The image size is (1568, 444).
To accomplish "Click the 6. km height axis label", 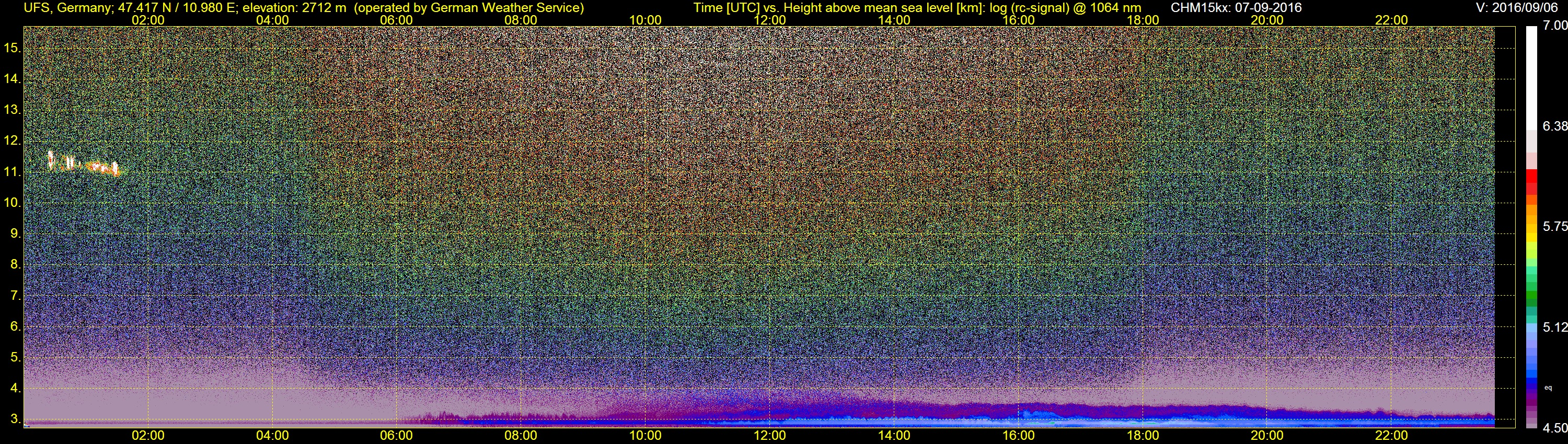I will click(x=15, y=326).
